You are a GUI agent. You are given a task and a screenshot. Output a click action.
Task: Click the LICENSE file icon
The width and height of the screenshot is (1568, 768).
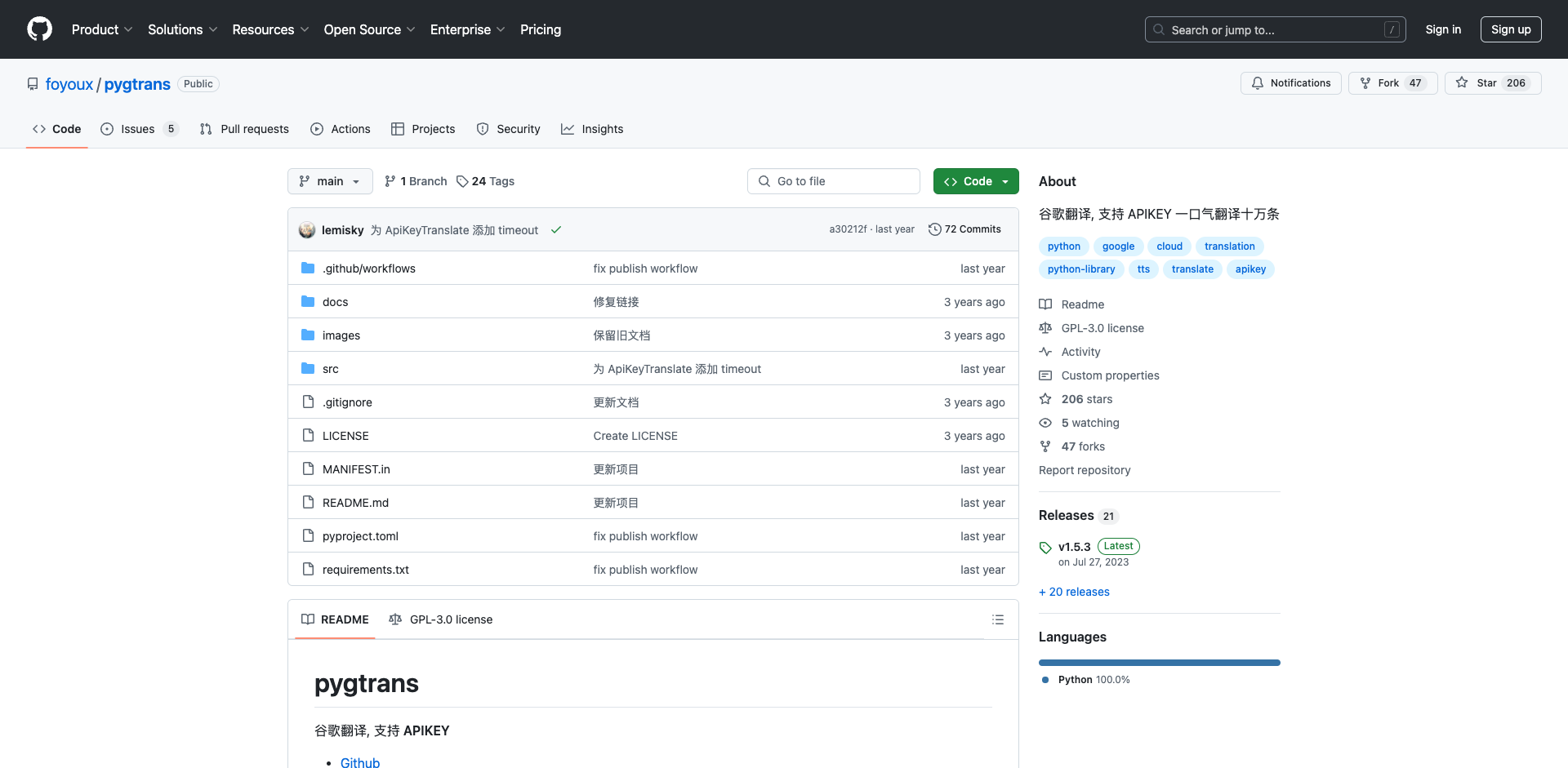pyautogui.click(x=308, y=435)
